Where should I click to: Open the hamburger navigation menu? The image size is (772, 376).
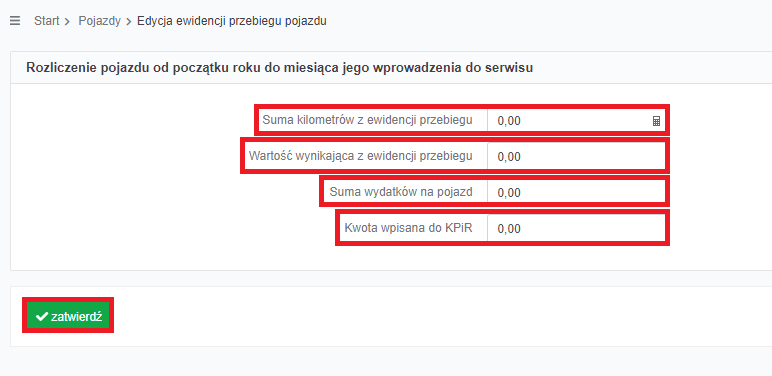15,21
